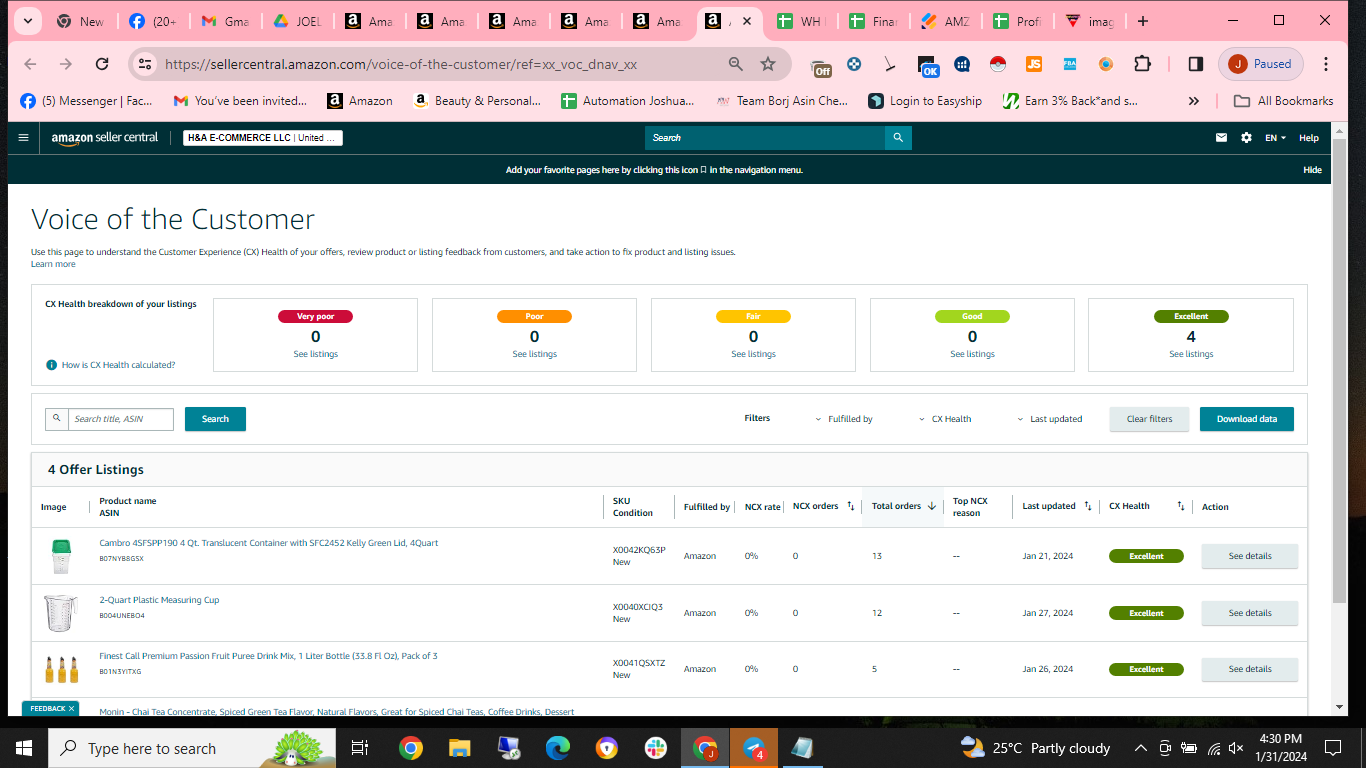Viewport: 1366px width, 768px height.
Task: Open File Explorer from the taskbar
Action: [x=459, y=748]
